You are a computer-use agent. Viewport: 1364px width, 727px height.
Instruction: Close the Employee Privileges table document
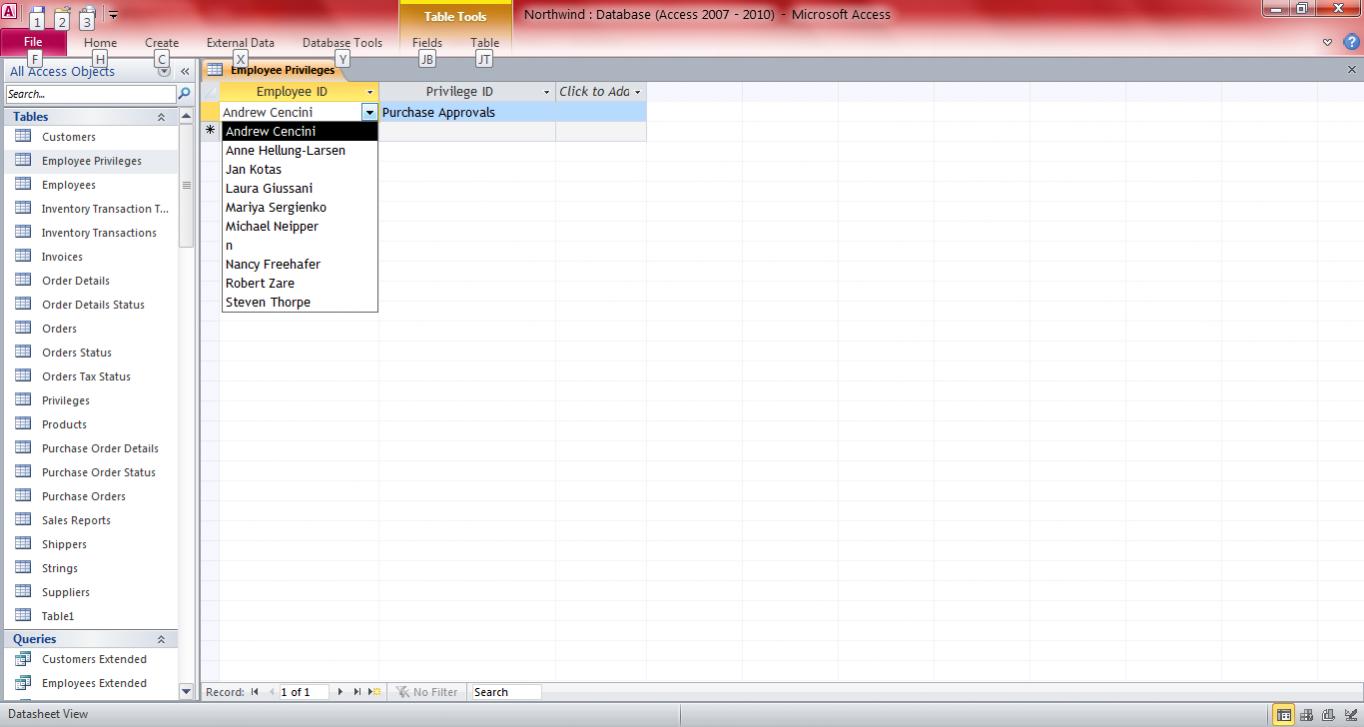(1352, 70)
